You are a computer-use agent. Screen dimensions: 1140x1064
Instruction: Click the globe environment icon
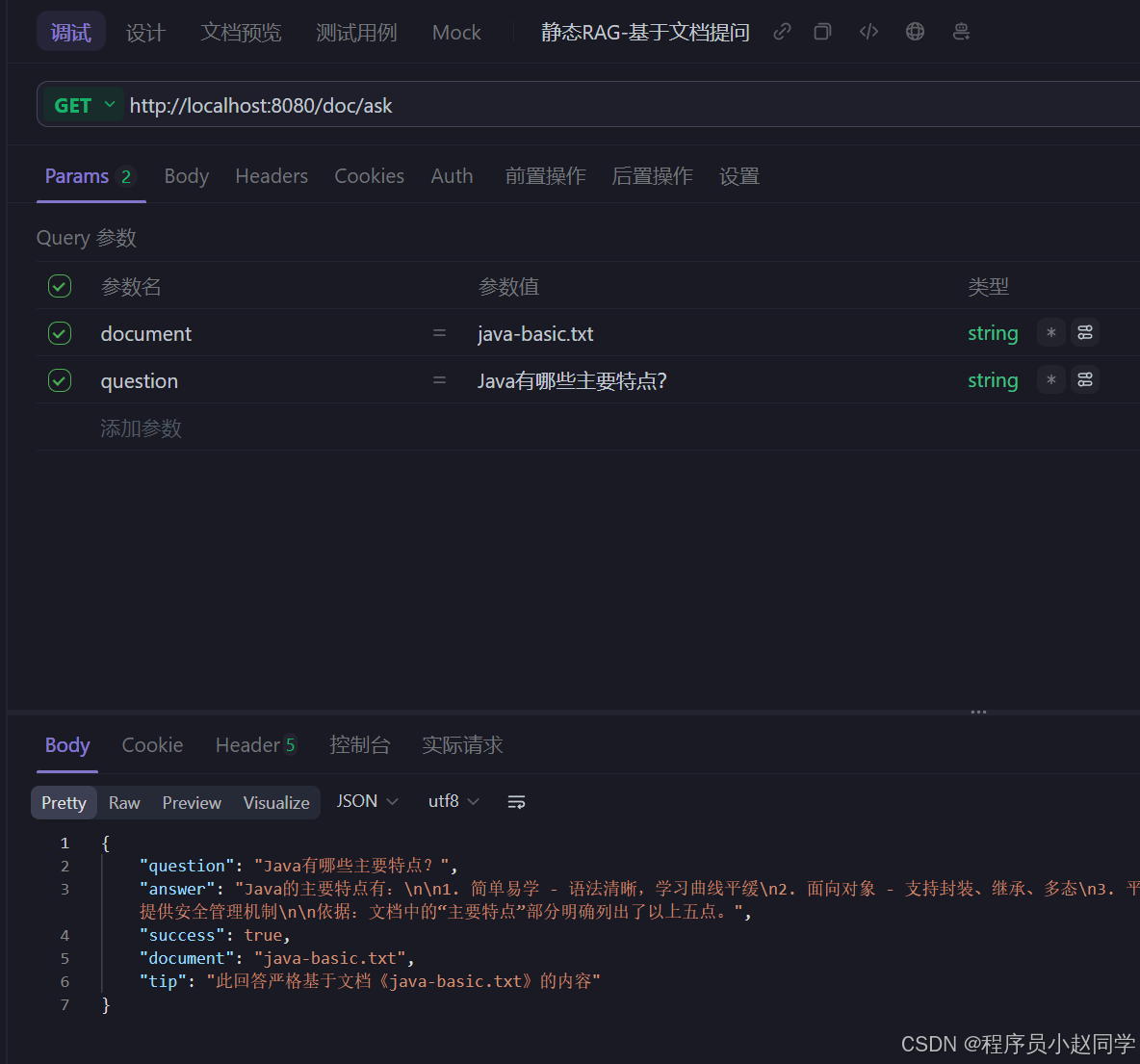[914, 31]
